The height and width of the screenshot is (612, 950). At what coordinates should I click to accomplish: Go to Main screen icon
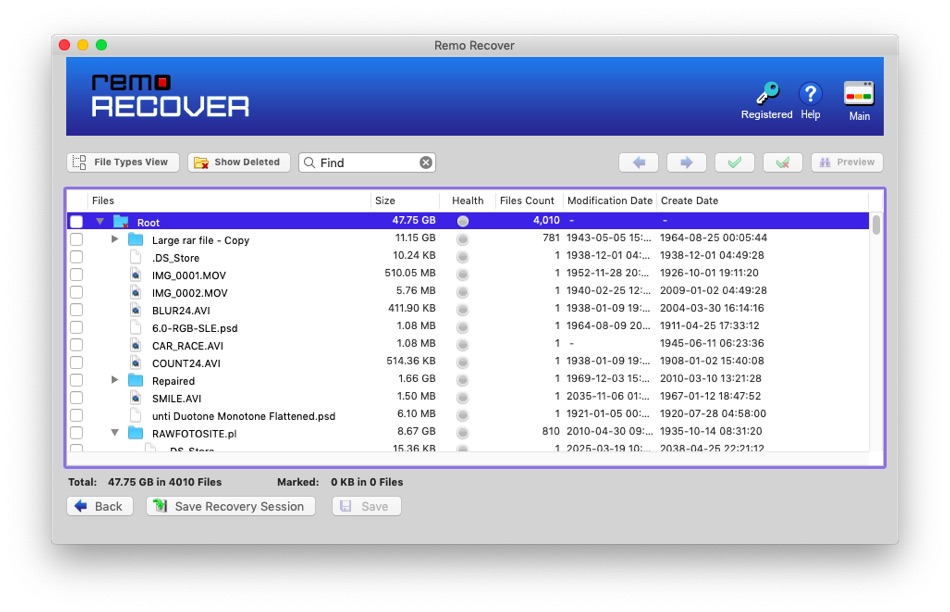tap(859, 94)
